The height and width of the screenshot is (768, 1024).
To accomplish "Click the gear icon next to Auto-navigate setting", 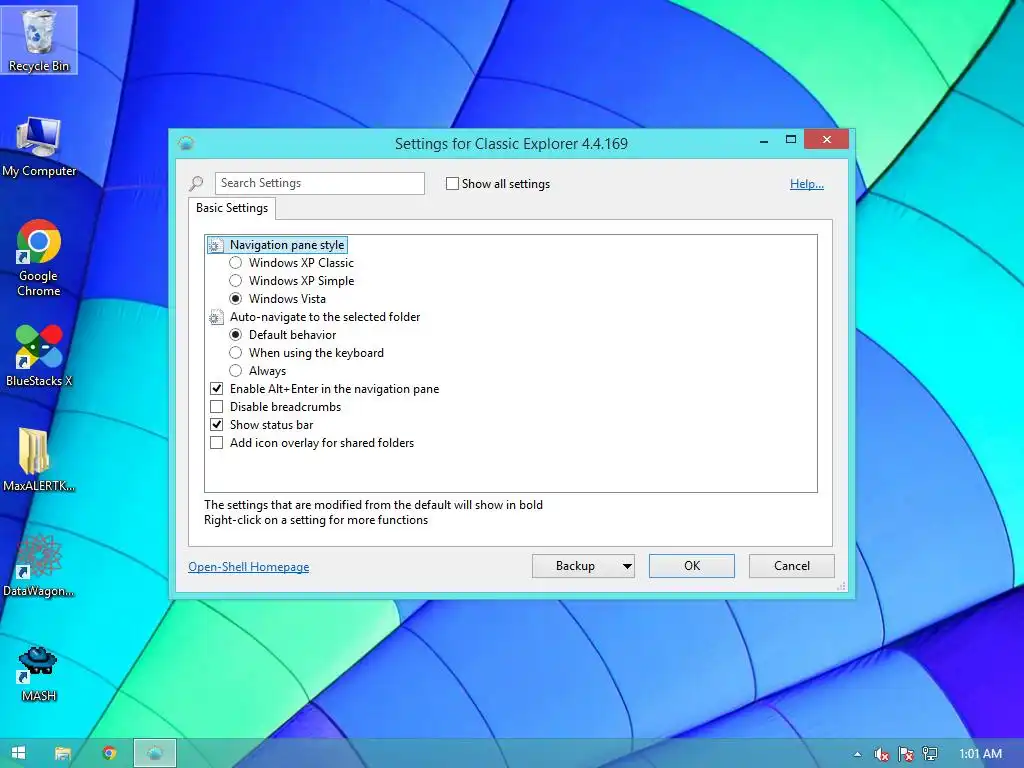I will pos(216,317).
